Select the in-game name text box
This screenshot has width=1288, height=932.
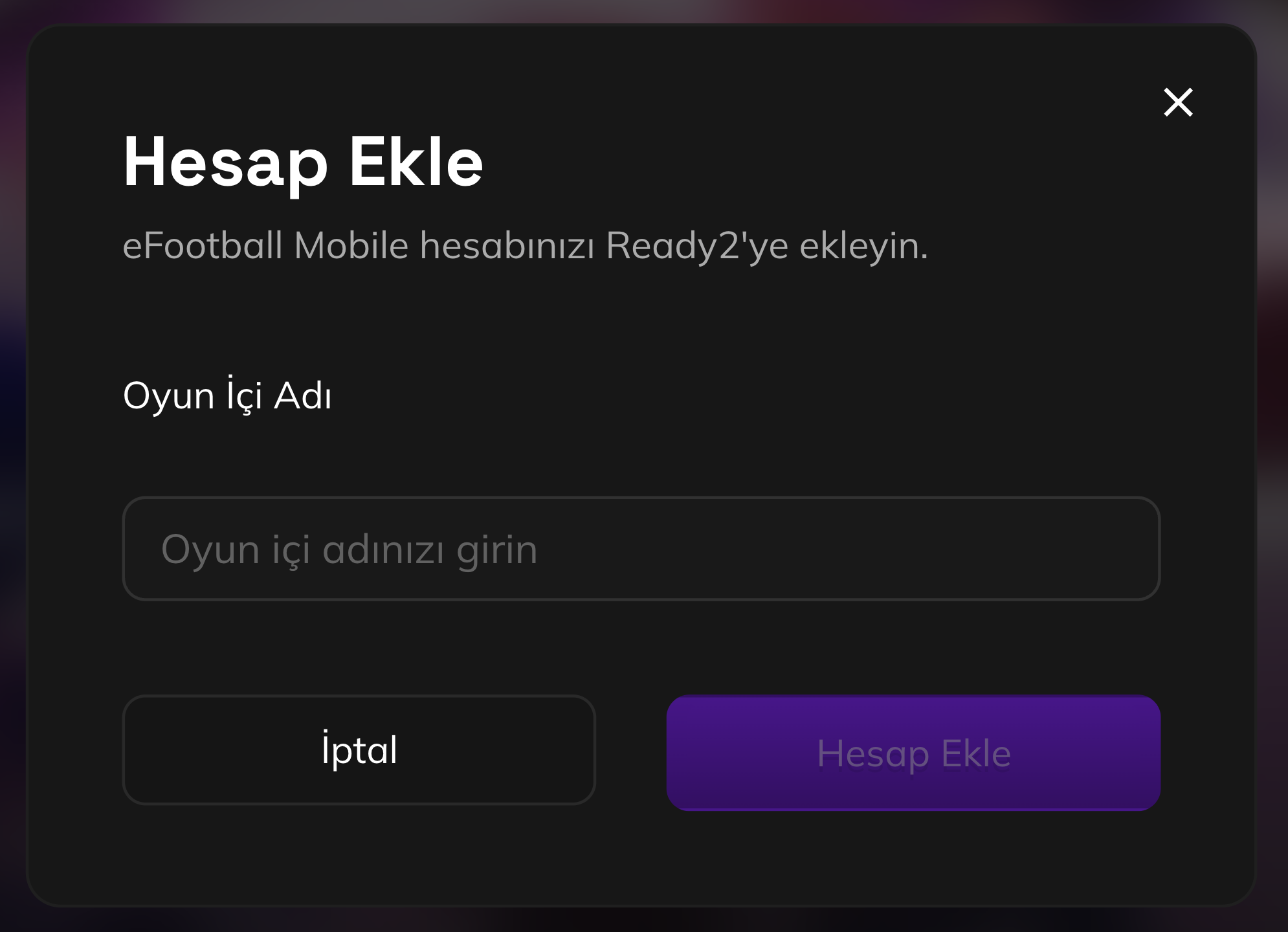pyautogui.click(x=641, y=549)
